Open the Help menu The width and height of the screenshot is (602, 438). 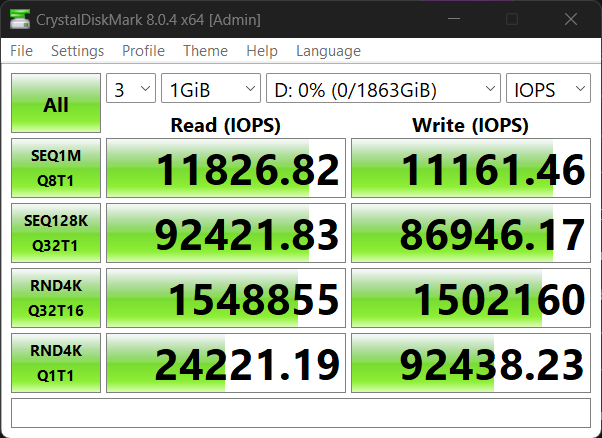click(x=262, y=51)
